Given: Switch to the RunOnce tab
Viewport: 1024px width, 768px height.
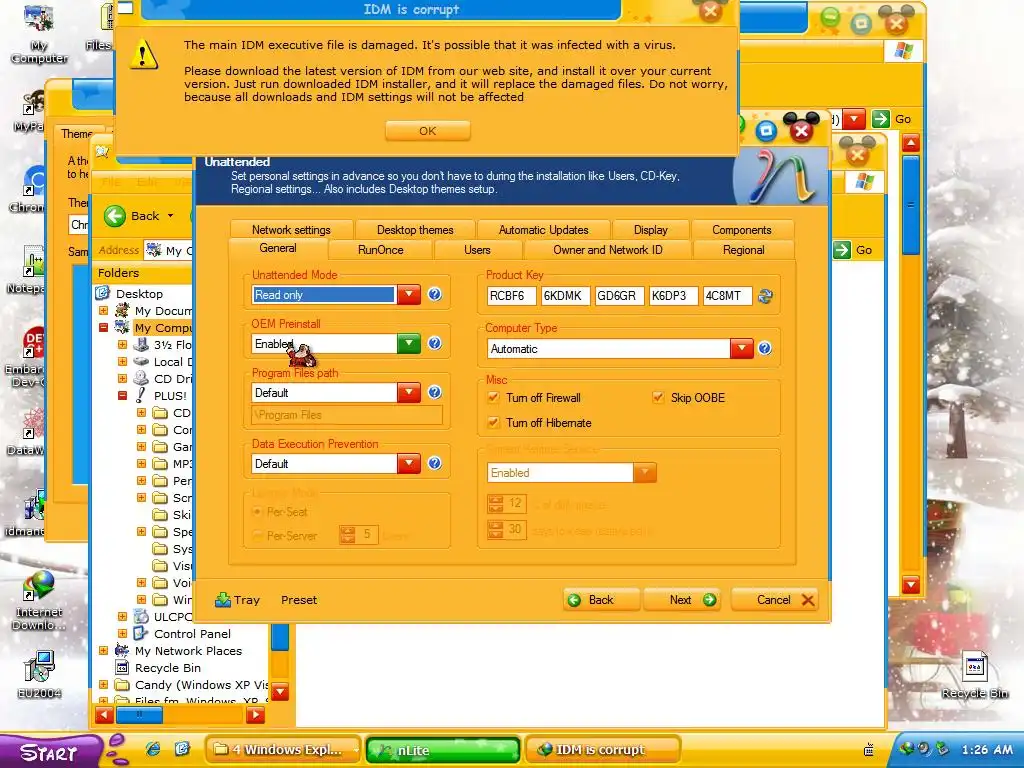Looking at the screenshot, I should [x=381, y=250].
